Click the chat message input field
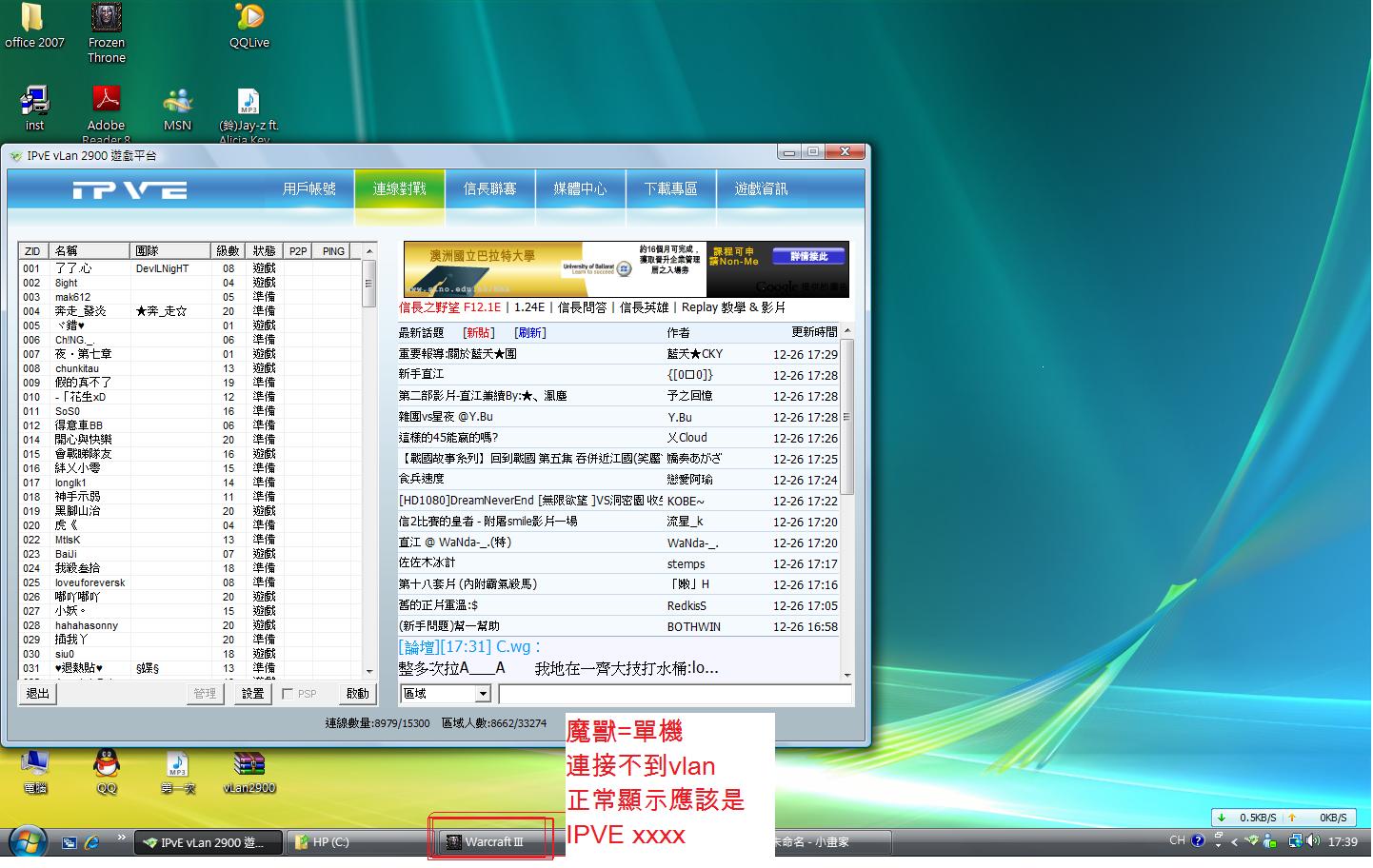Viewport: 1373px width, 868px height. click(674, 694)
